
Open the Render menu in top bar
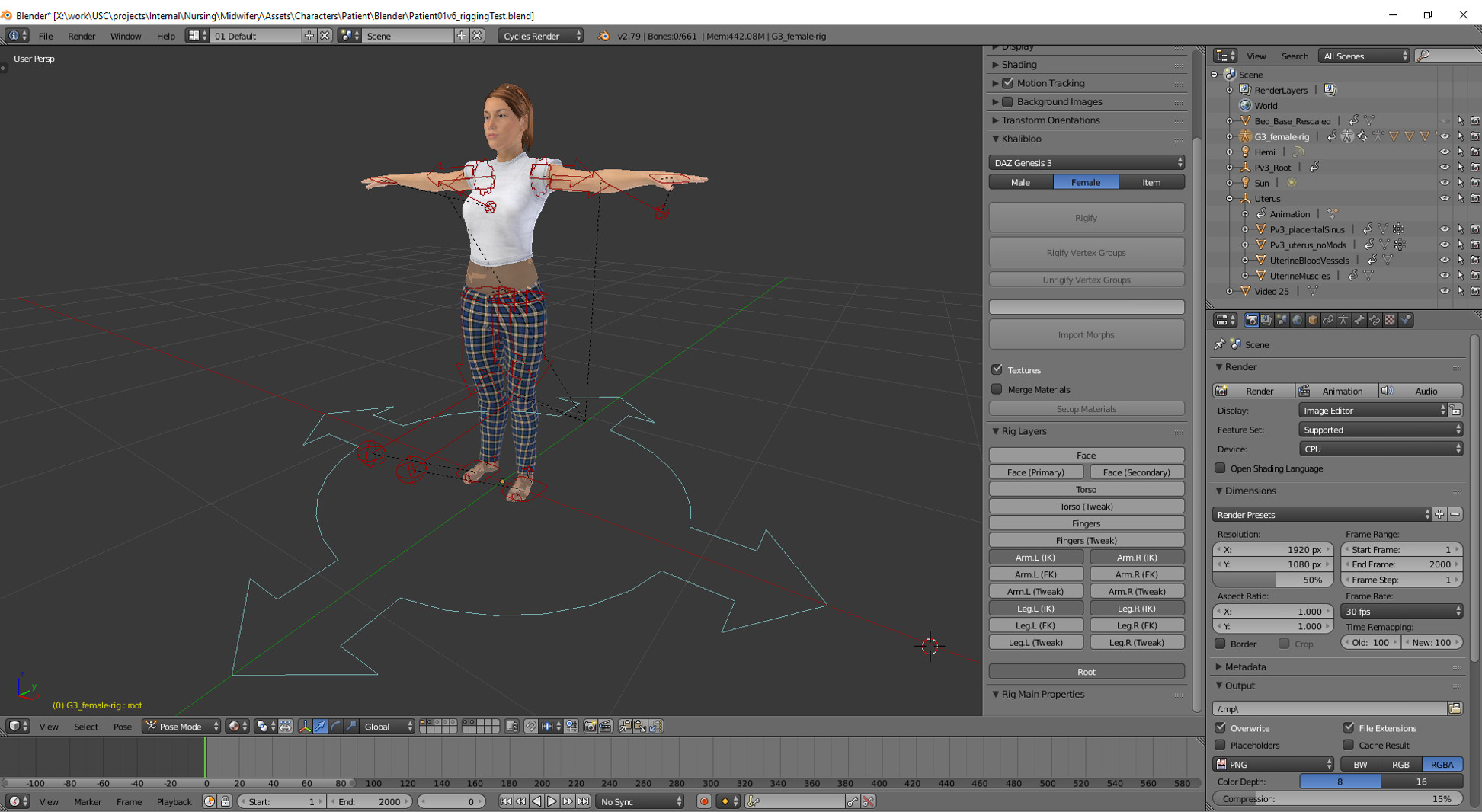(82, 36)
